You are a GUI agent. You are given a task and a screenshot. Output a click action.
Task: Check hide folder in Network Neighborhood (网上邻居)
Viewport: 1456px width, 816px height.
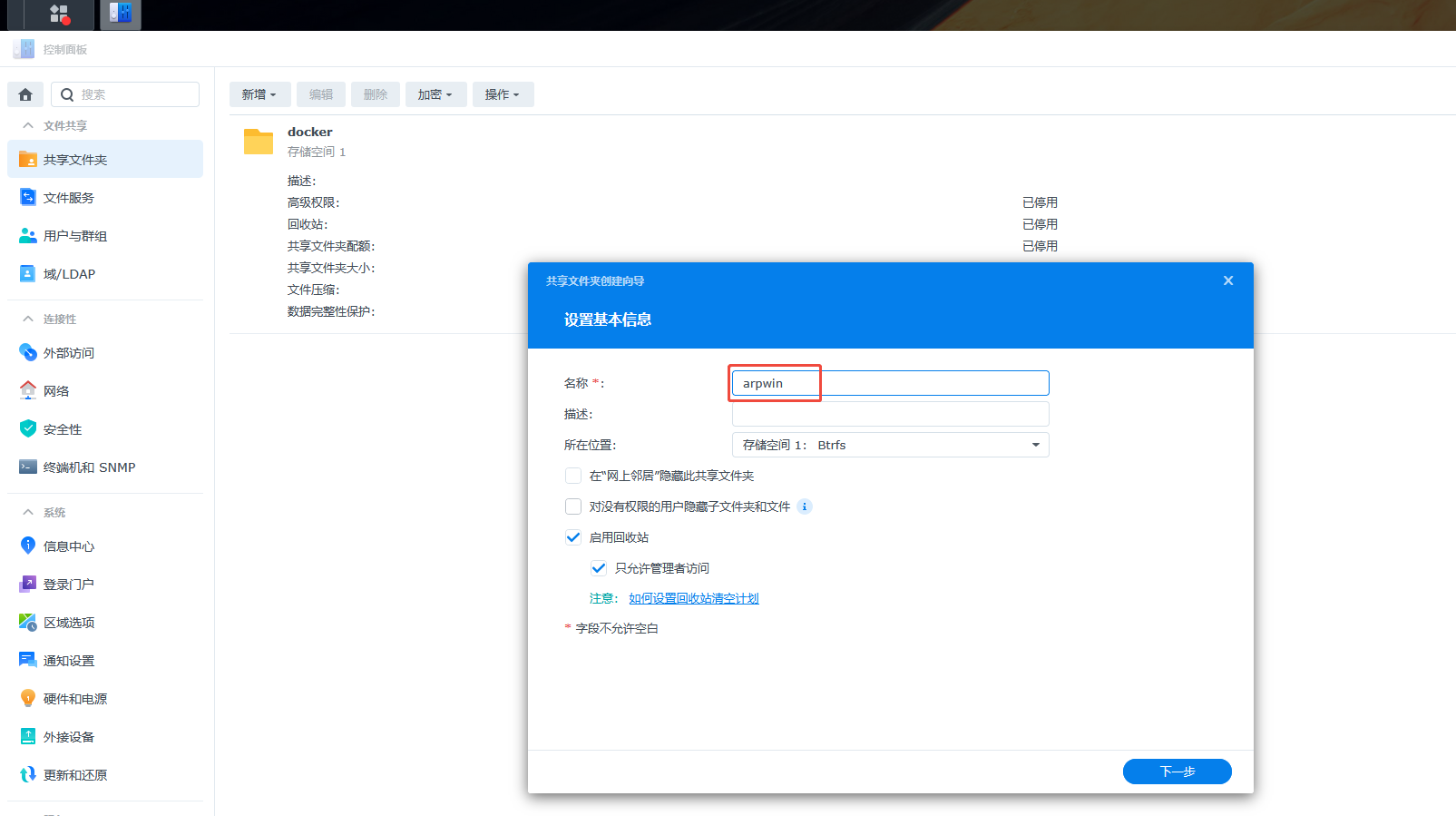[x=573, y=476]
